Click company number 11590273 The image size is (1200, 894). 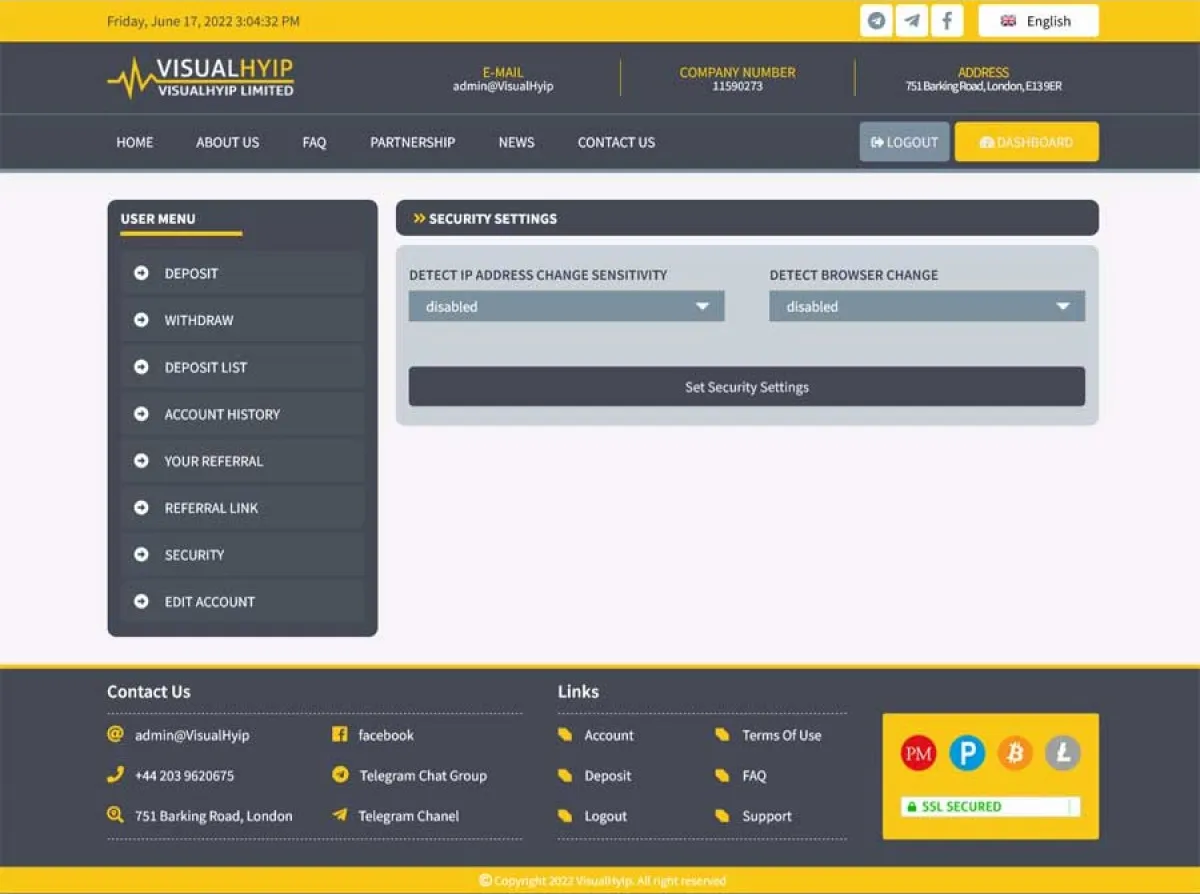click(737, 86)
